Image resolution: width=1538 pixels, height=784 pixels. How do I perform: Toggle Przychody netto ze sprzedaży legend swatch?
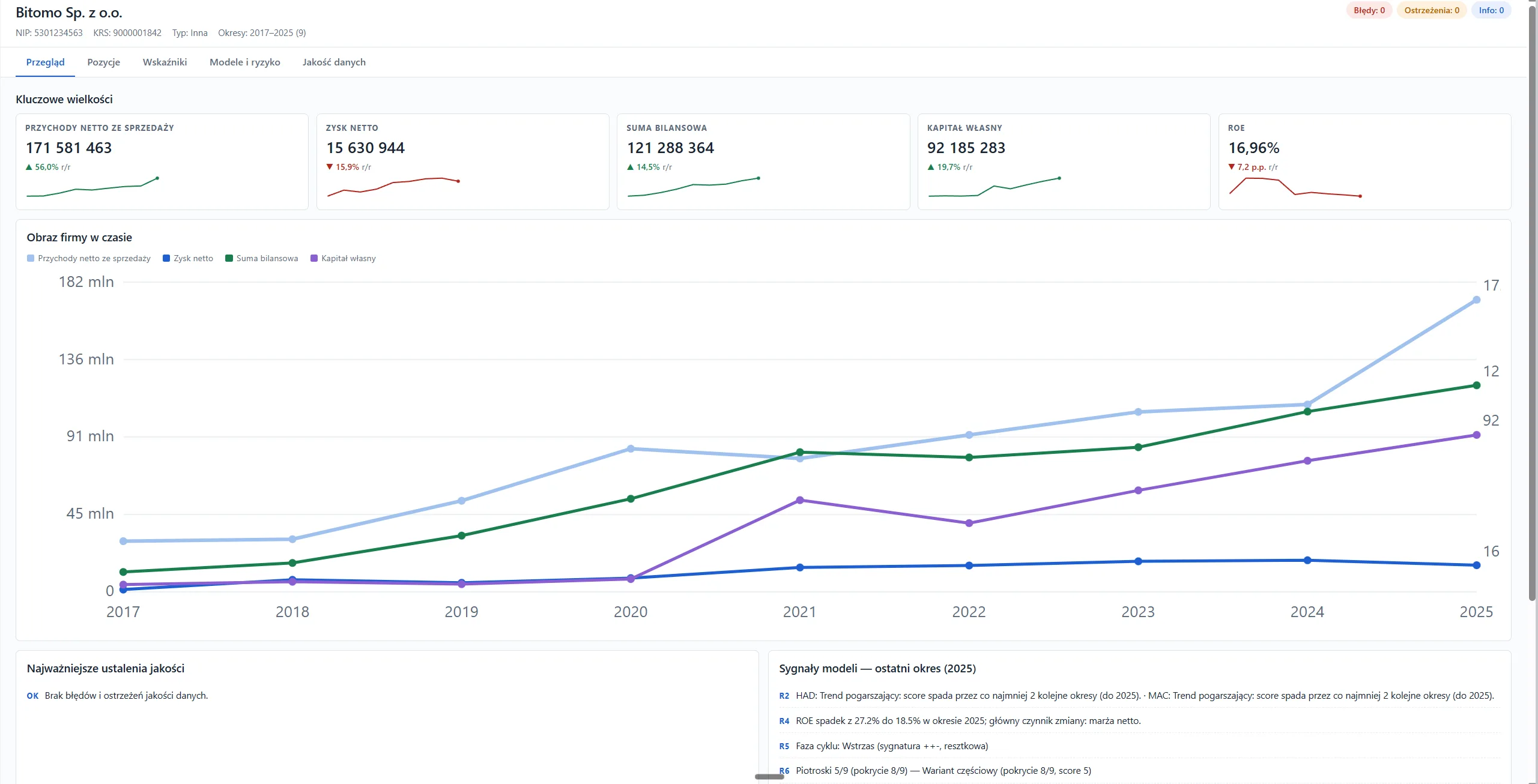[x=31, y=258]
